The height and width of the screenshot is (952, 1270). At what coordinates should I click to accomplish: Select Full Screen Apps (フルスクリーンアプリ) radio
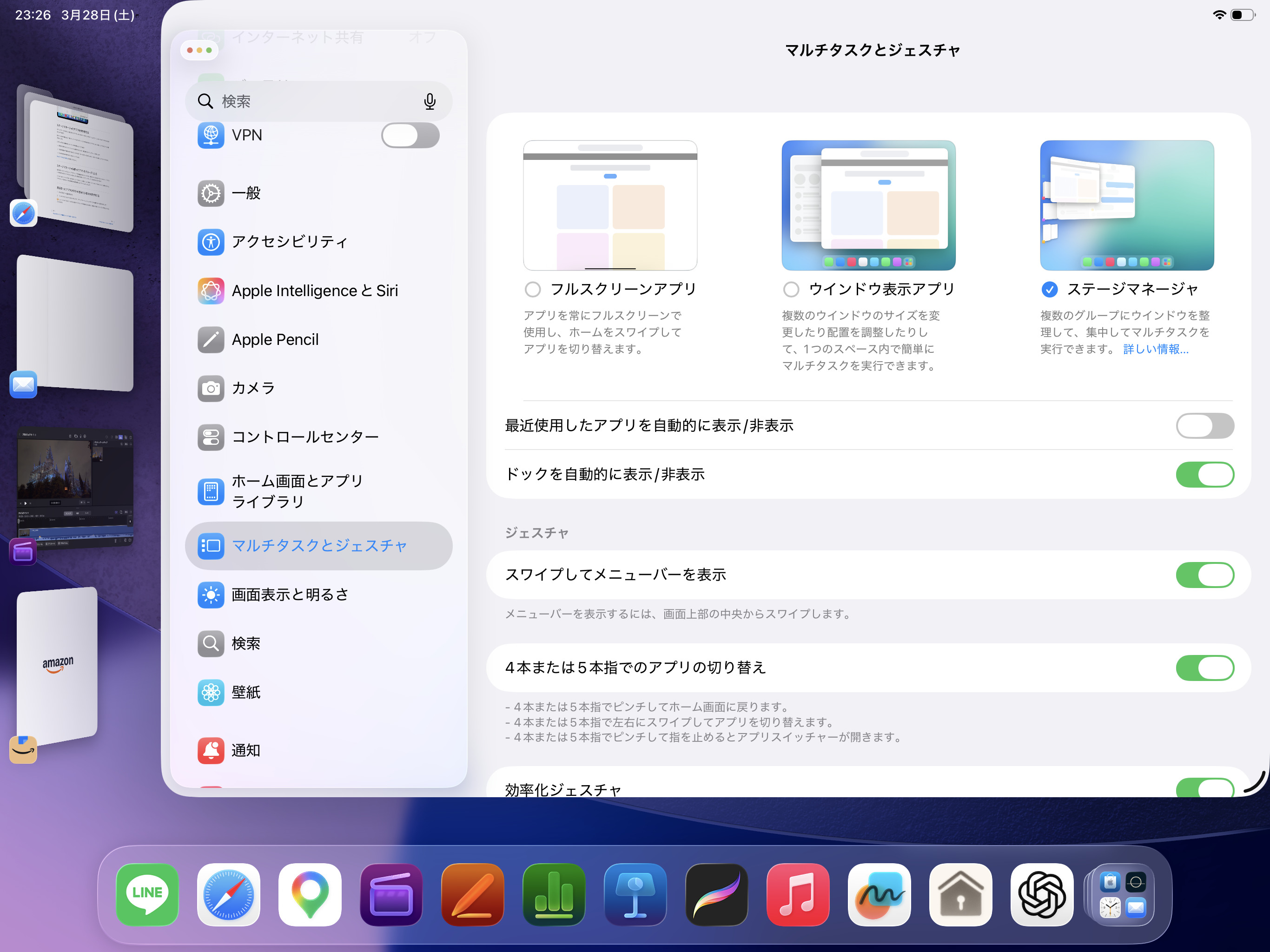(533, 290)
